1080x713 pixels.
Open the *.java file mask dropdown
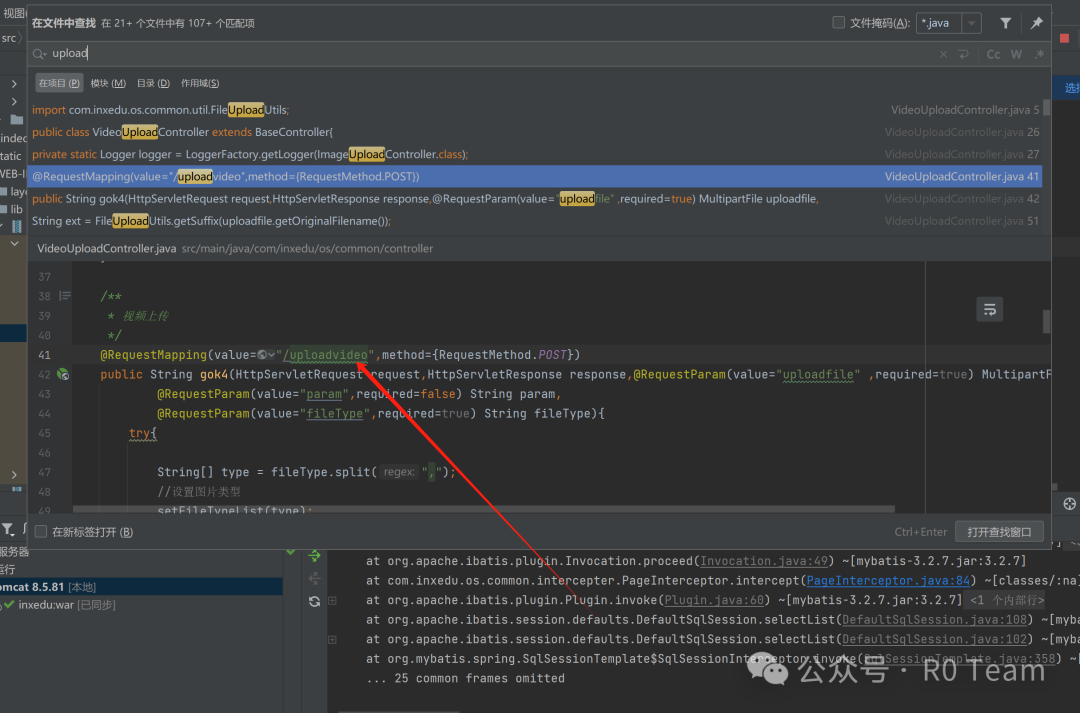tap(971, 23)
